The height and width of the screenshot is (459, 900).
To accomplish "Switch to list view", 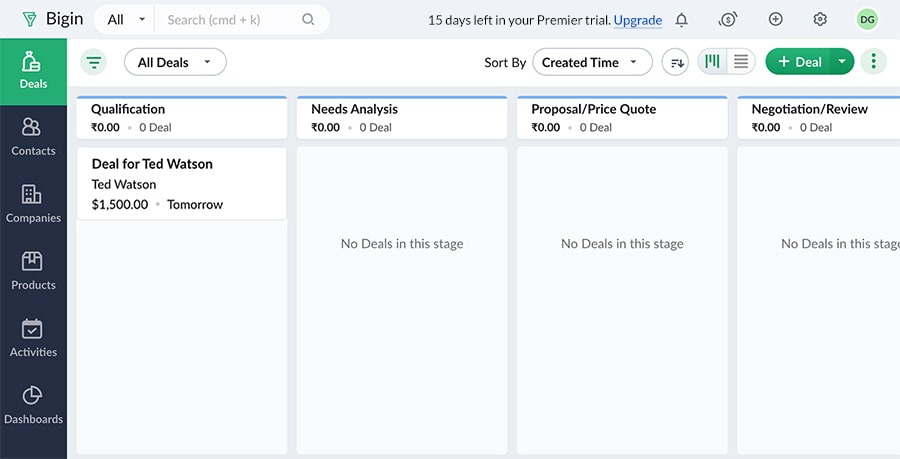I will (740, 62).
